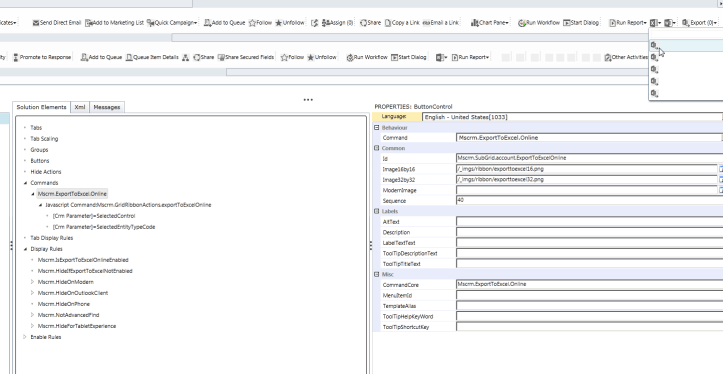Expand the Mscrm.HideOnModern rule
Image resolution: width=723 pixels, height=374 pixels.
(x=32, y=282)
